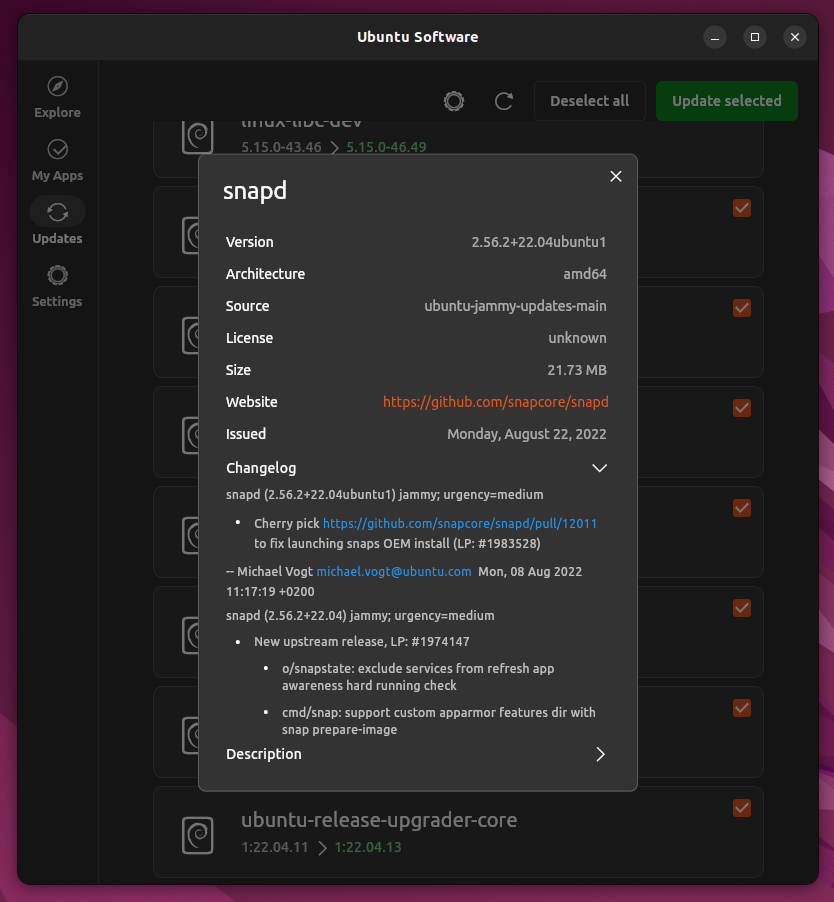The width and height of the screenshot is (834, 902).
Task: Open the snapd GitHub website link
Action: click(495, 402)
